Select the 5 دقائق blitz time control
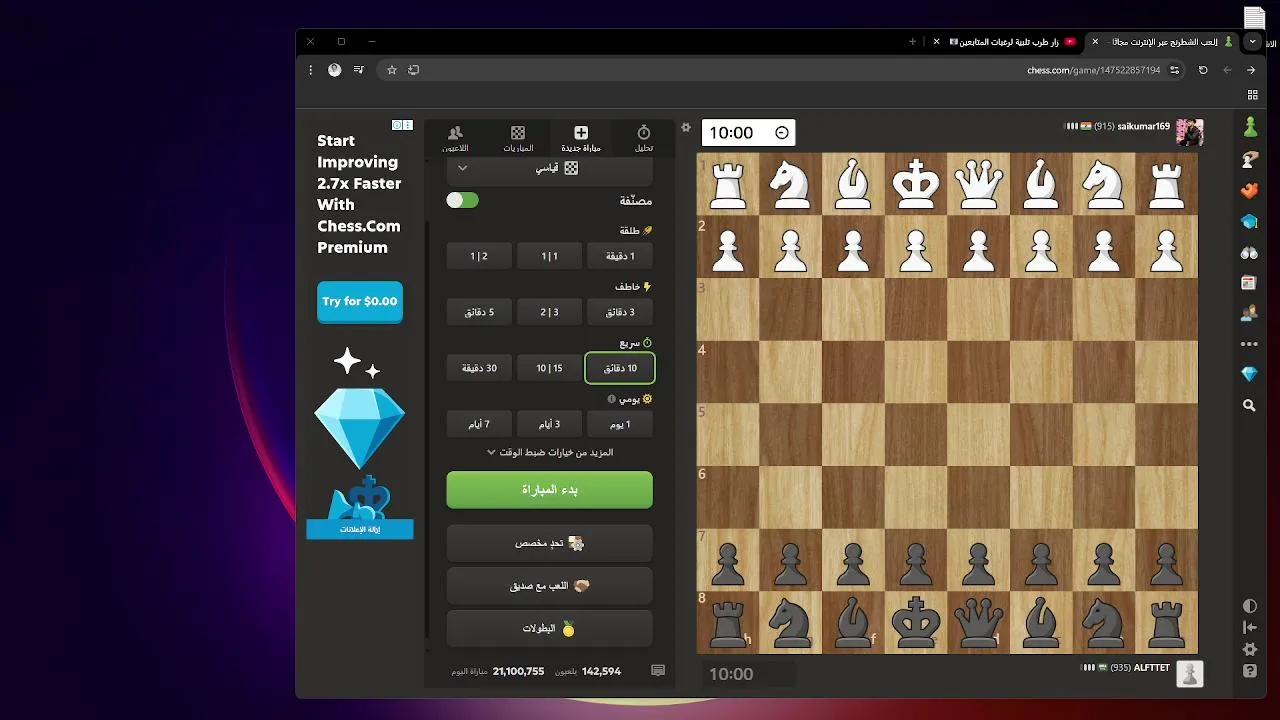 (x=479, y=312)
